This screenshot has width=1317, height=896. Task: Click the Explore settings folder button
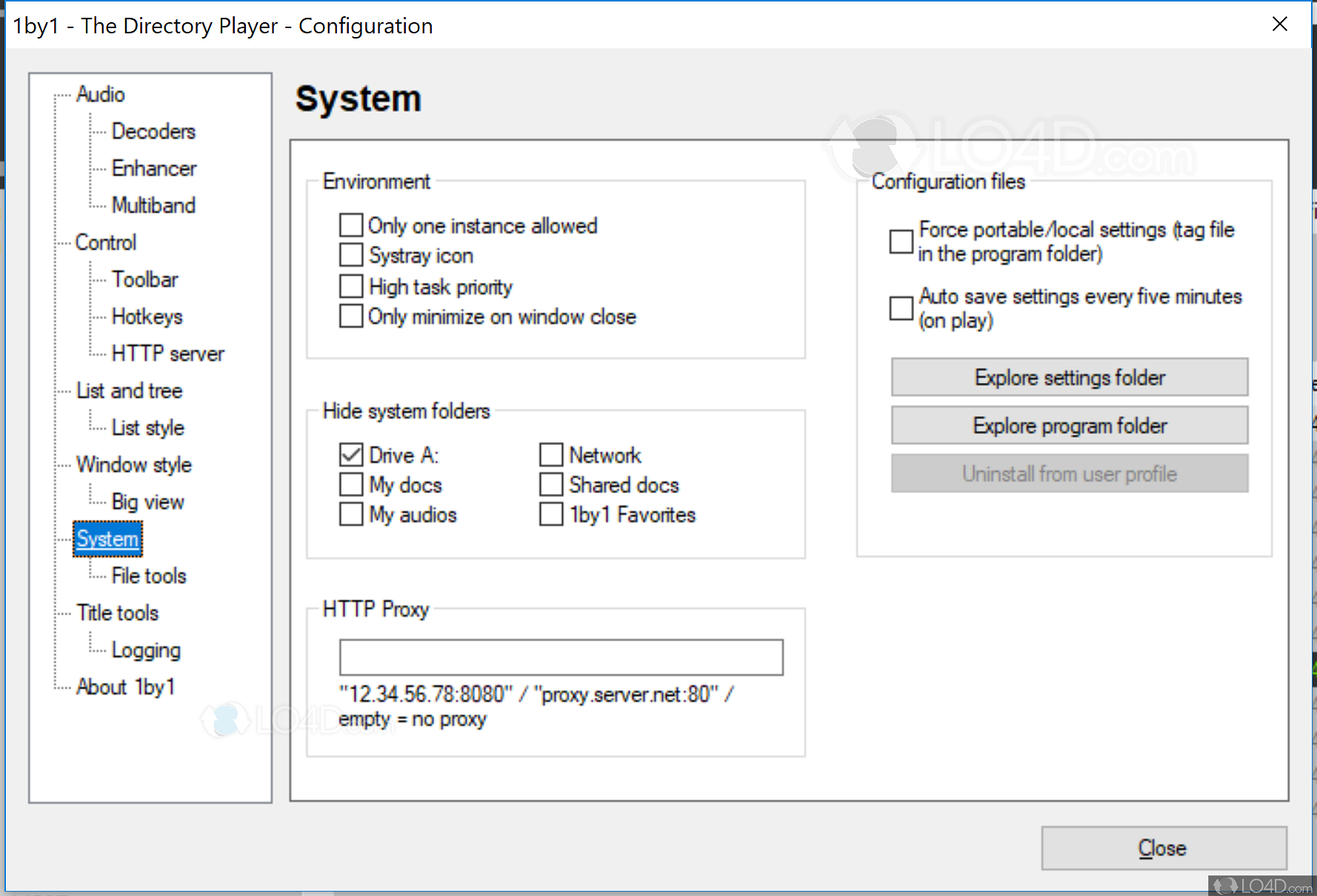(1069, 378)
